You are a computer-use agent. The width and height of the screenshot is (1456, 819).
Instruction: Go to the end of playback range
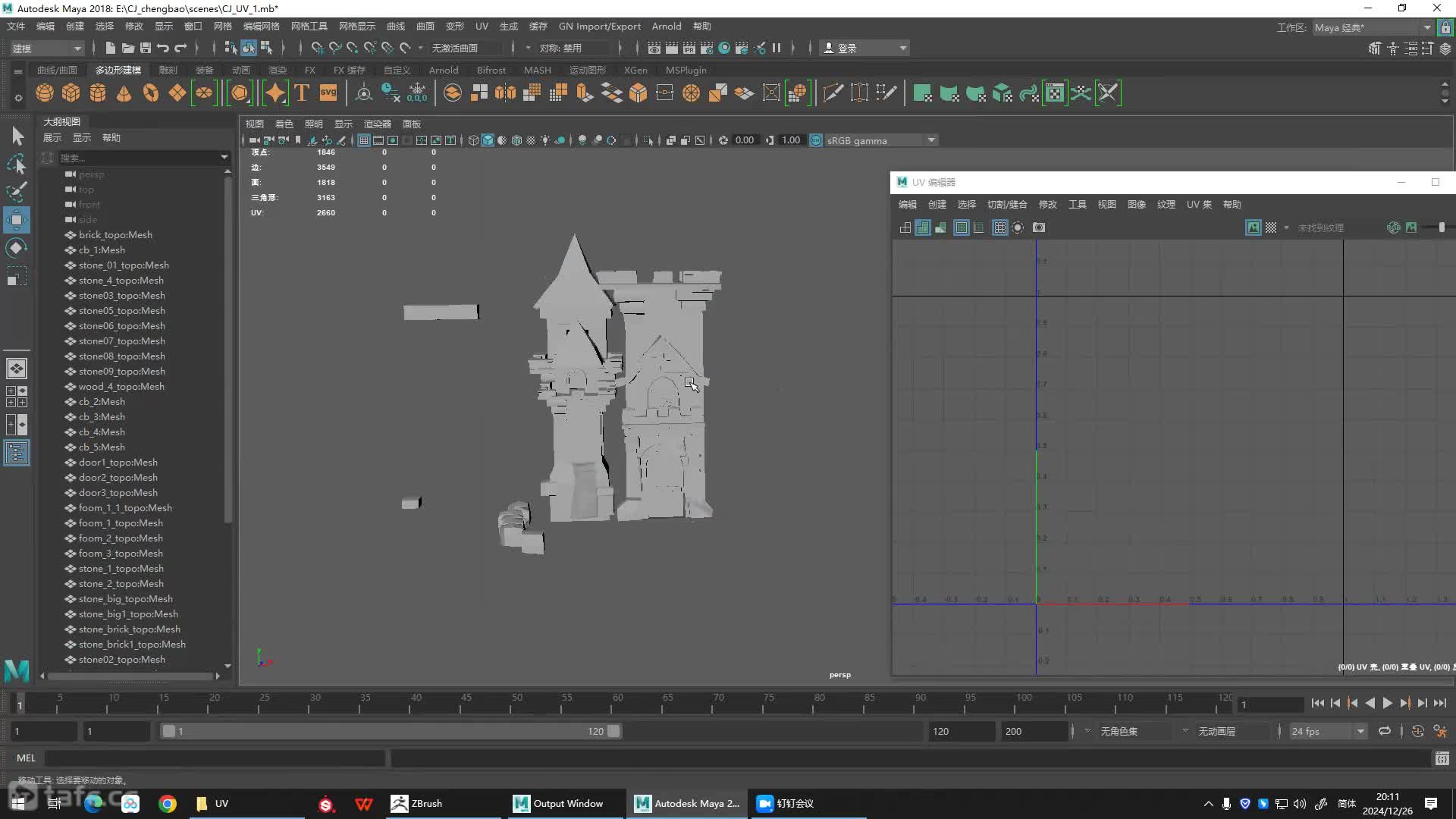click(x=1439, y=703)
